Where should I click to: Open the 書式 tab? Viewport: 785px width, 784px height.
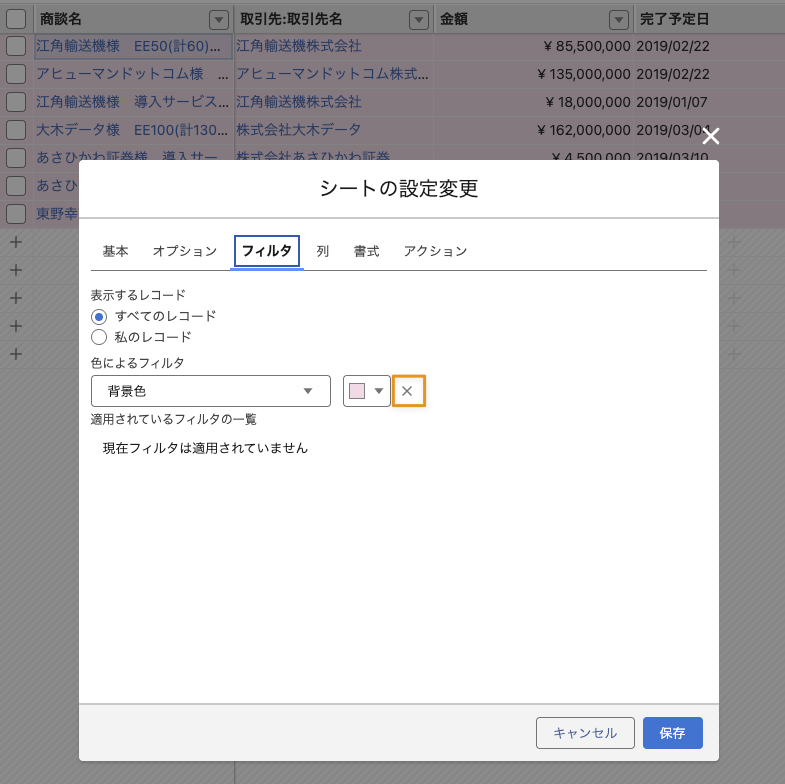tap(366, 252)
